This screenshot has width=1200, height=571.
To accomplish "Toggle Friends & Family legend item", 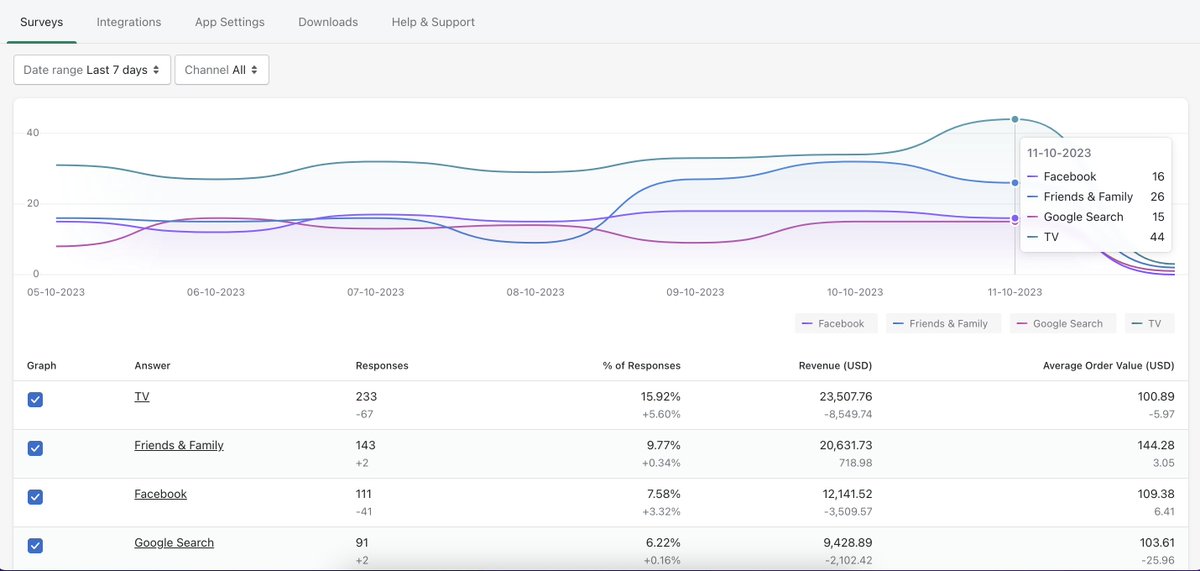I will 943,323.
